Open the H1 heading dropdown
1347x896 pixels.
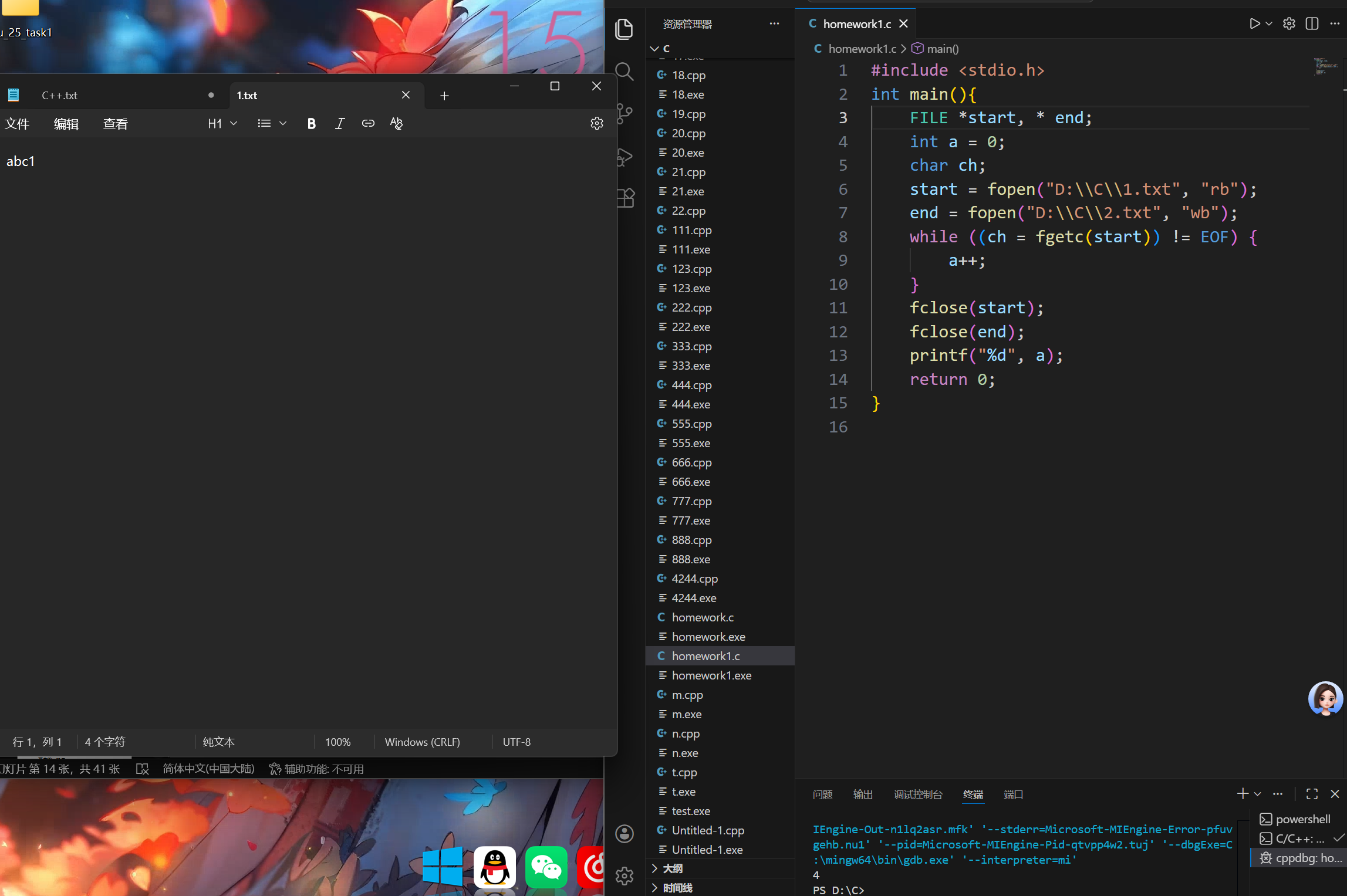point(222,123)
